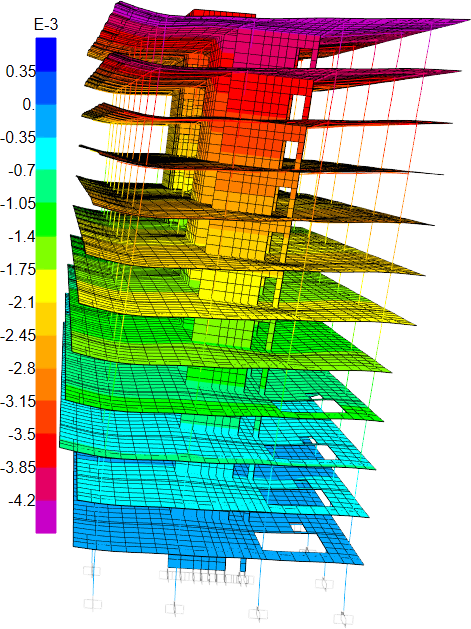The height and width of the screenshot is (629, 471).
Task: Click the bright green legend band
Action: coord(46,219)
